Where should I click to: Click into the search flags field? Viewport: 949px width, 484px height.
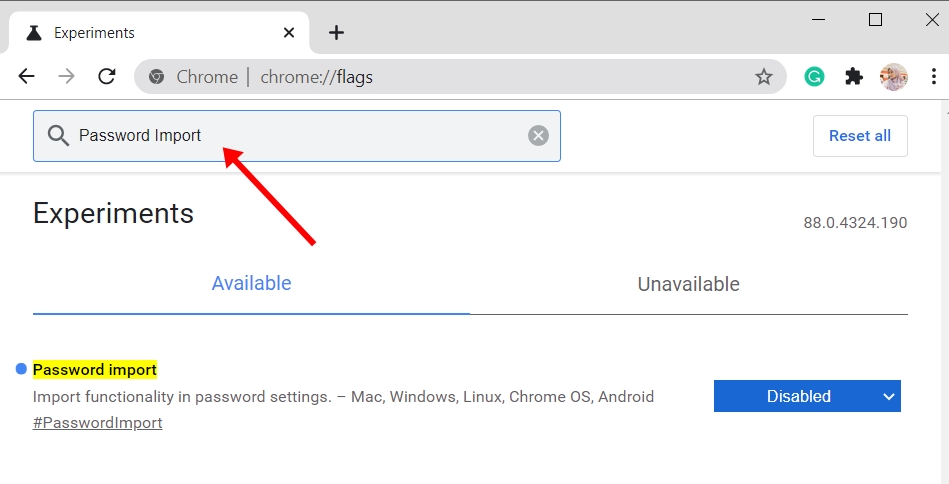coord(300,136)
